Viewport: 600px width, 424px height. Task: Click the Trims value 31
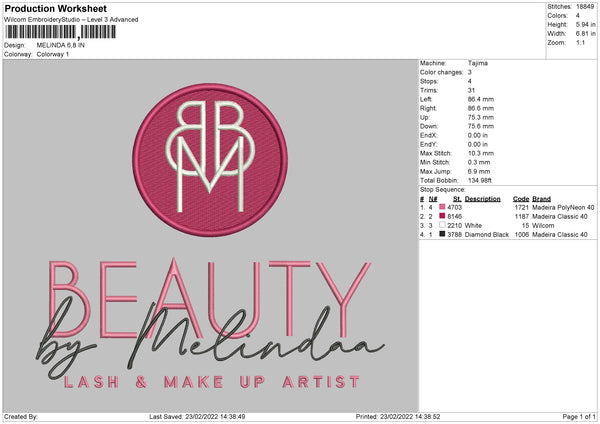[471, 90]
